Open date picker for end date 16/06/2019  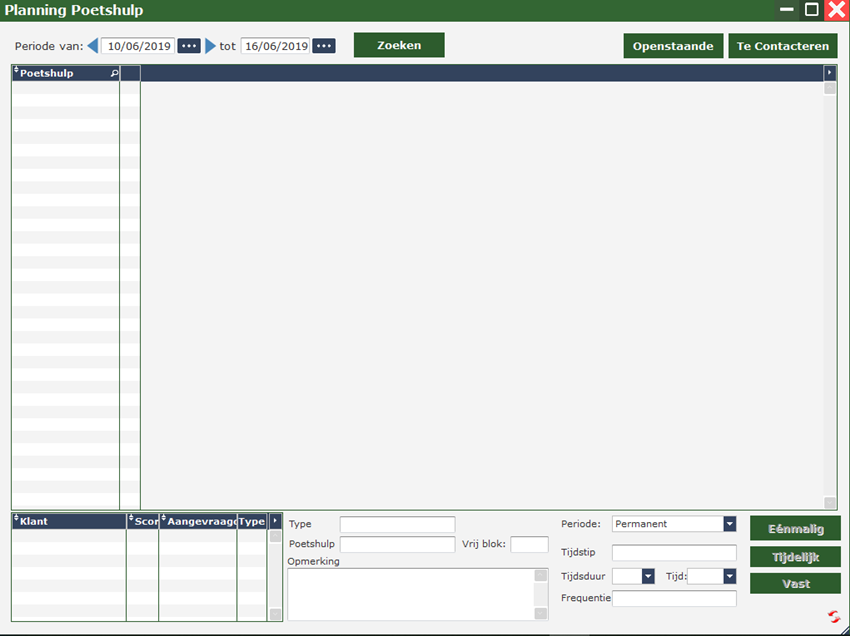(323, 46)
